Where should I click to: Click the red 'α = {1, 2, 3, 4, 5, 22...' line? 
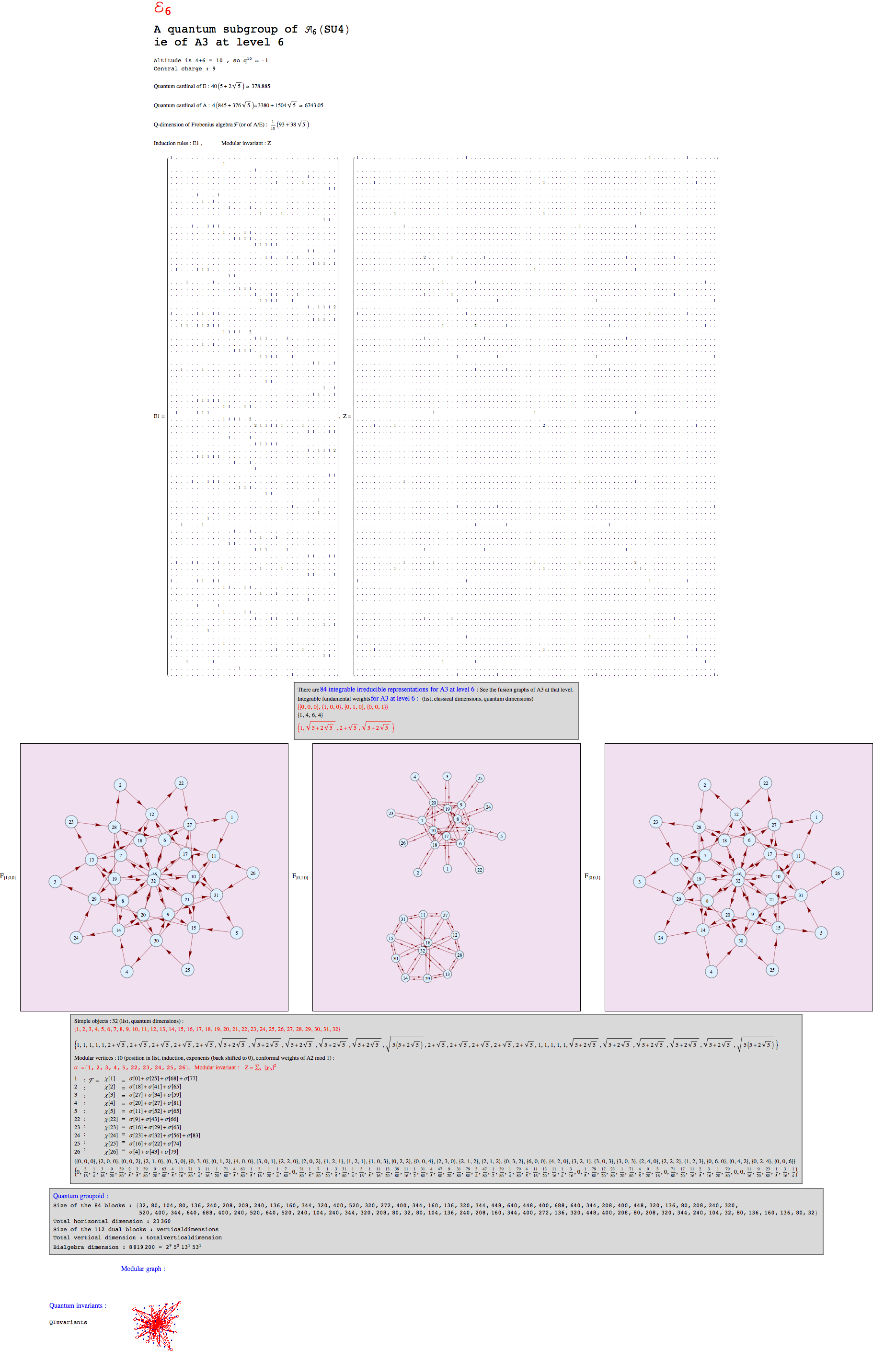pyautogui.click(x=176, y=1067)
